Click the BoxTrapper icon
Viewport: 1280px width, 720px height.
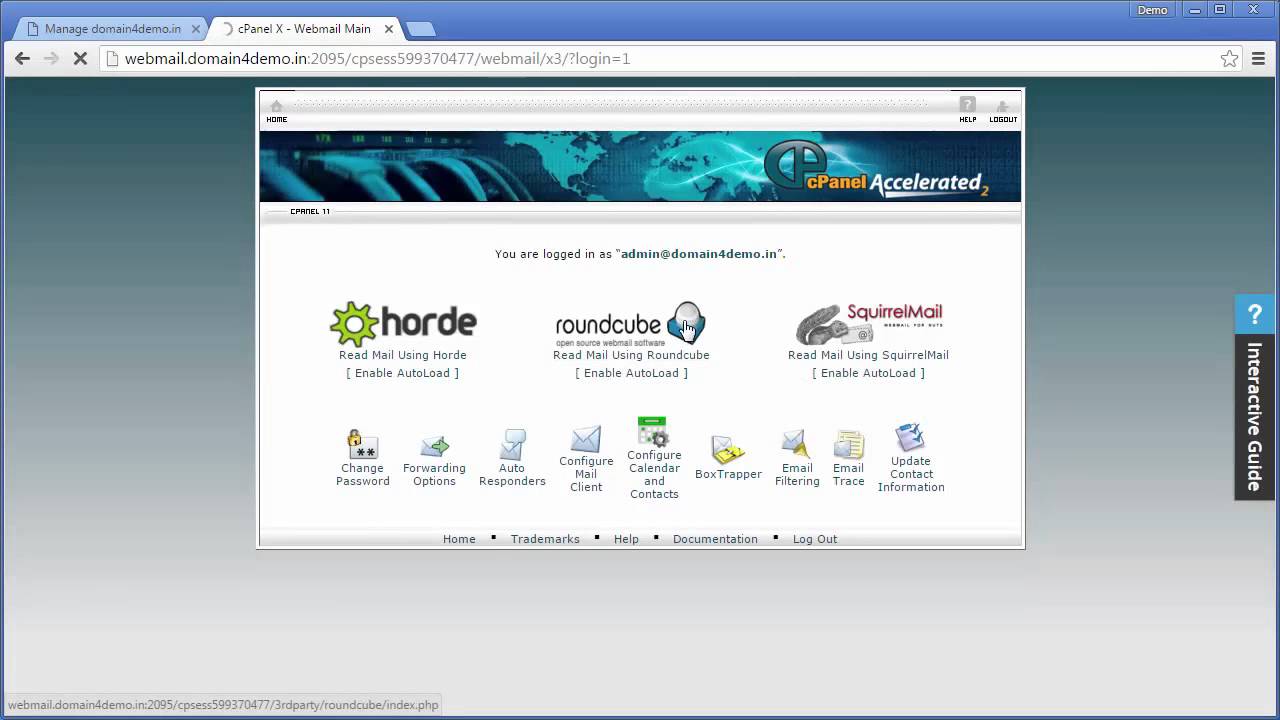click(728, 449)
